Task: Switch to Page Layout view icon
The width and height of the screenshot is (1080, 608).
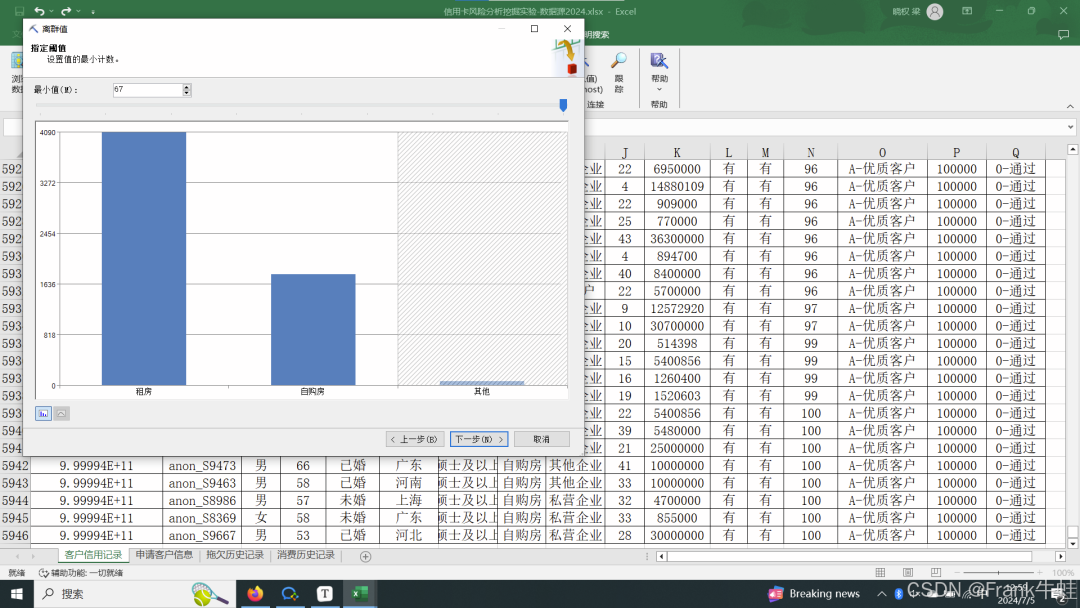Action: point(908,572)
